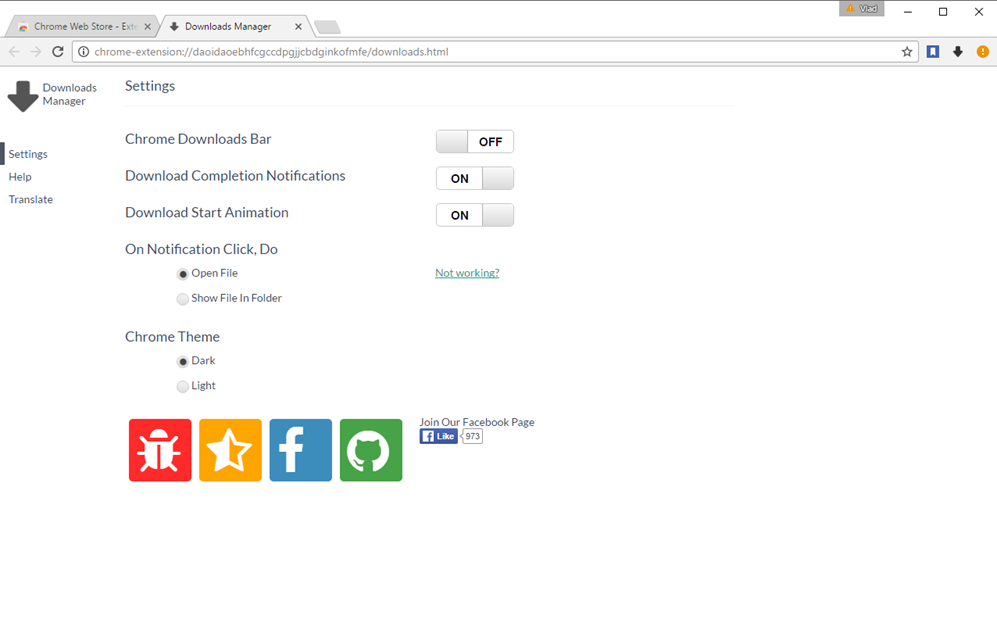Image resolution: width=997 pixels, height=619 pixels.
Task: Toggle Download Start Animation switch
Action: pos(475,215)
